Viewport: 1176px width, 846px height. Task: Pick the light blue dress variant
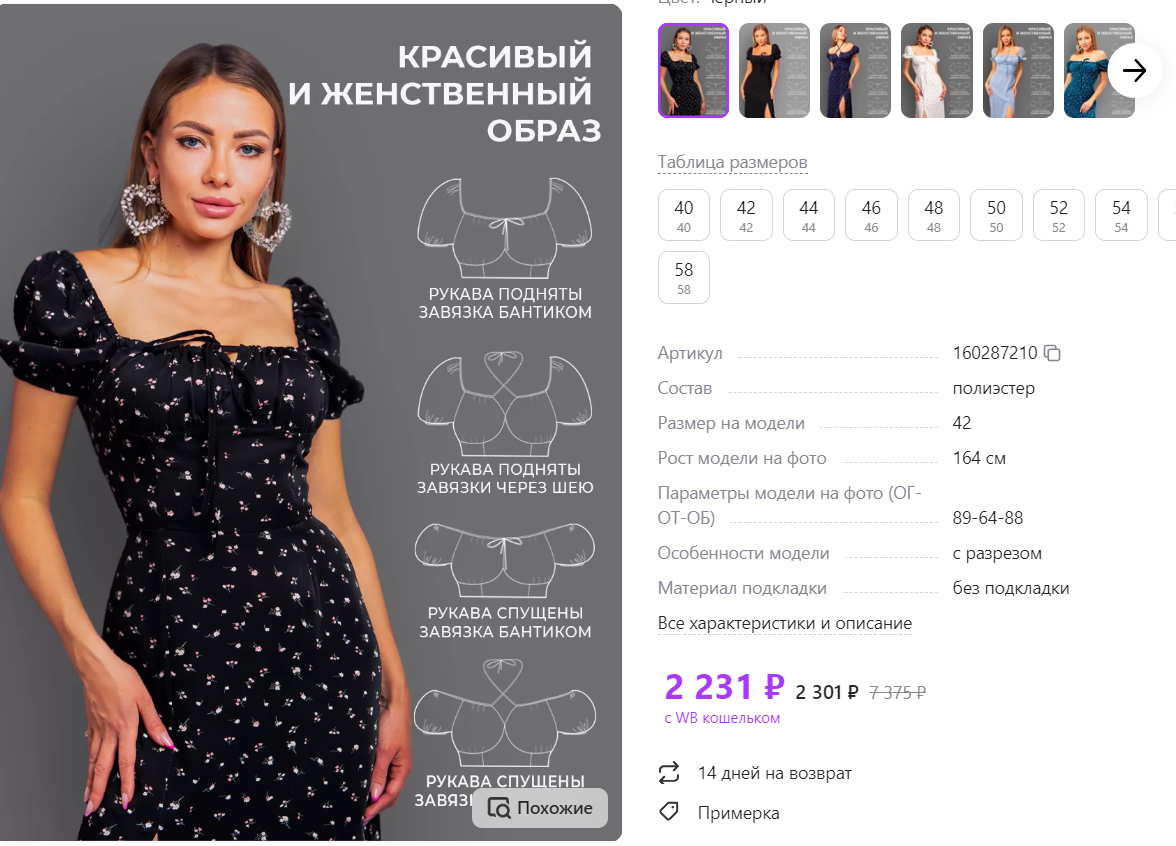1018,70
